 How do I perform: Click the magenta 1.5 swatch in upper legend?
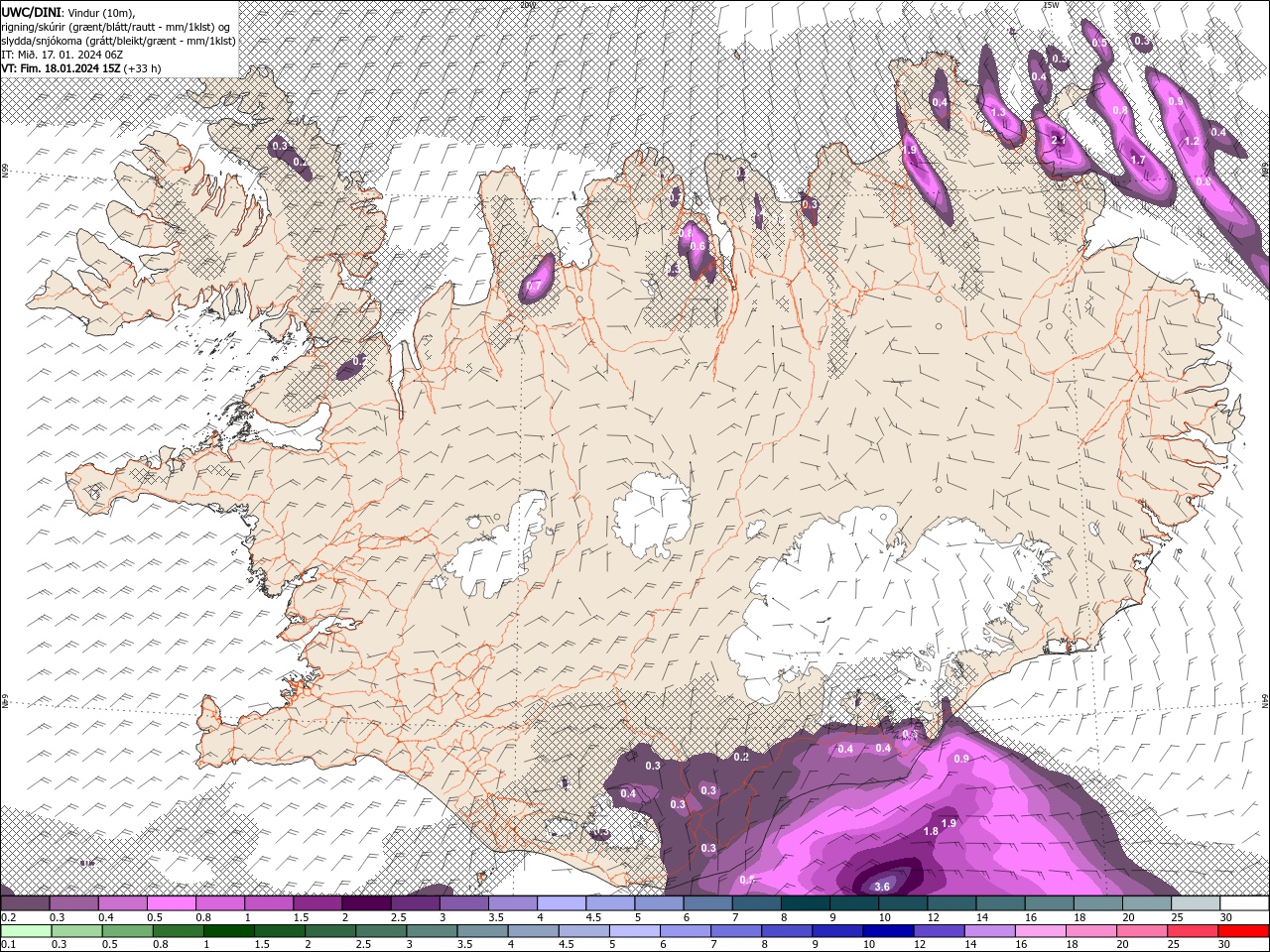point(317,904)
